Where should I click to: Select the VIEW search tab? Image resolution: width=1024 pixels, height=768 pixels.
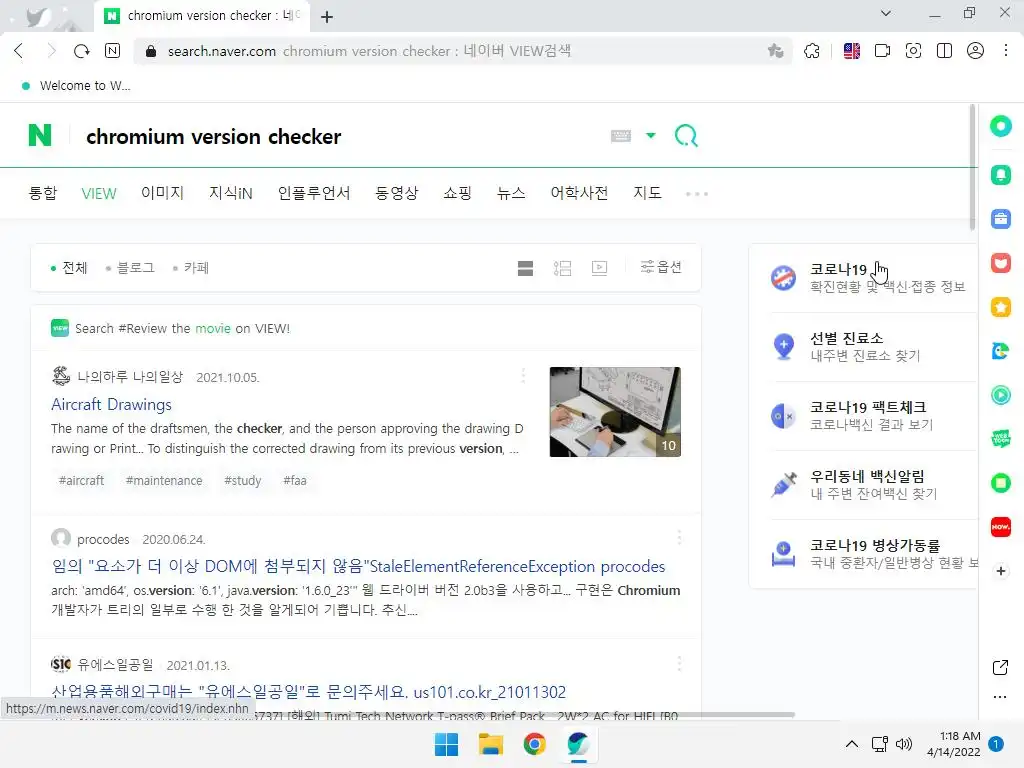tap(99, 193)
